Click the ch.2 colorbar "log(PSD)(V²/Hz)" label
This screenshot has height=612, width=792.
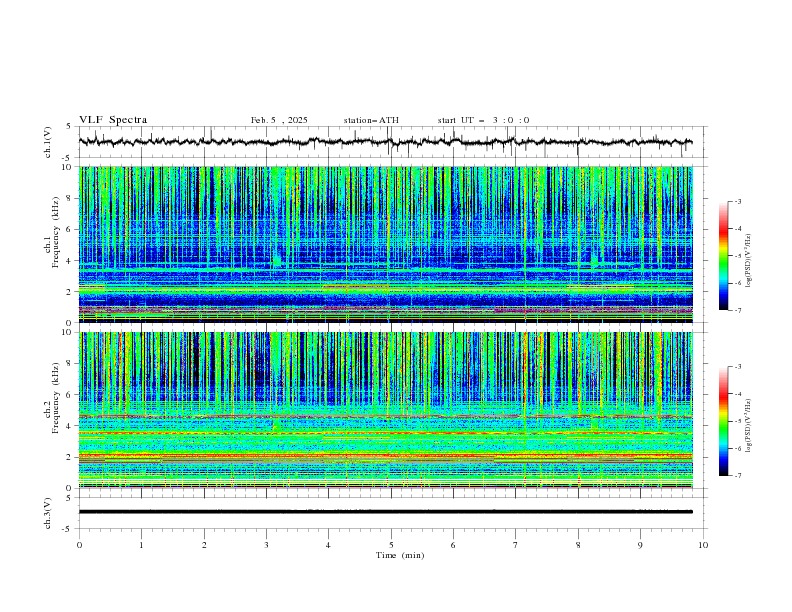pyautogui.click(x=748, y=425)
